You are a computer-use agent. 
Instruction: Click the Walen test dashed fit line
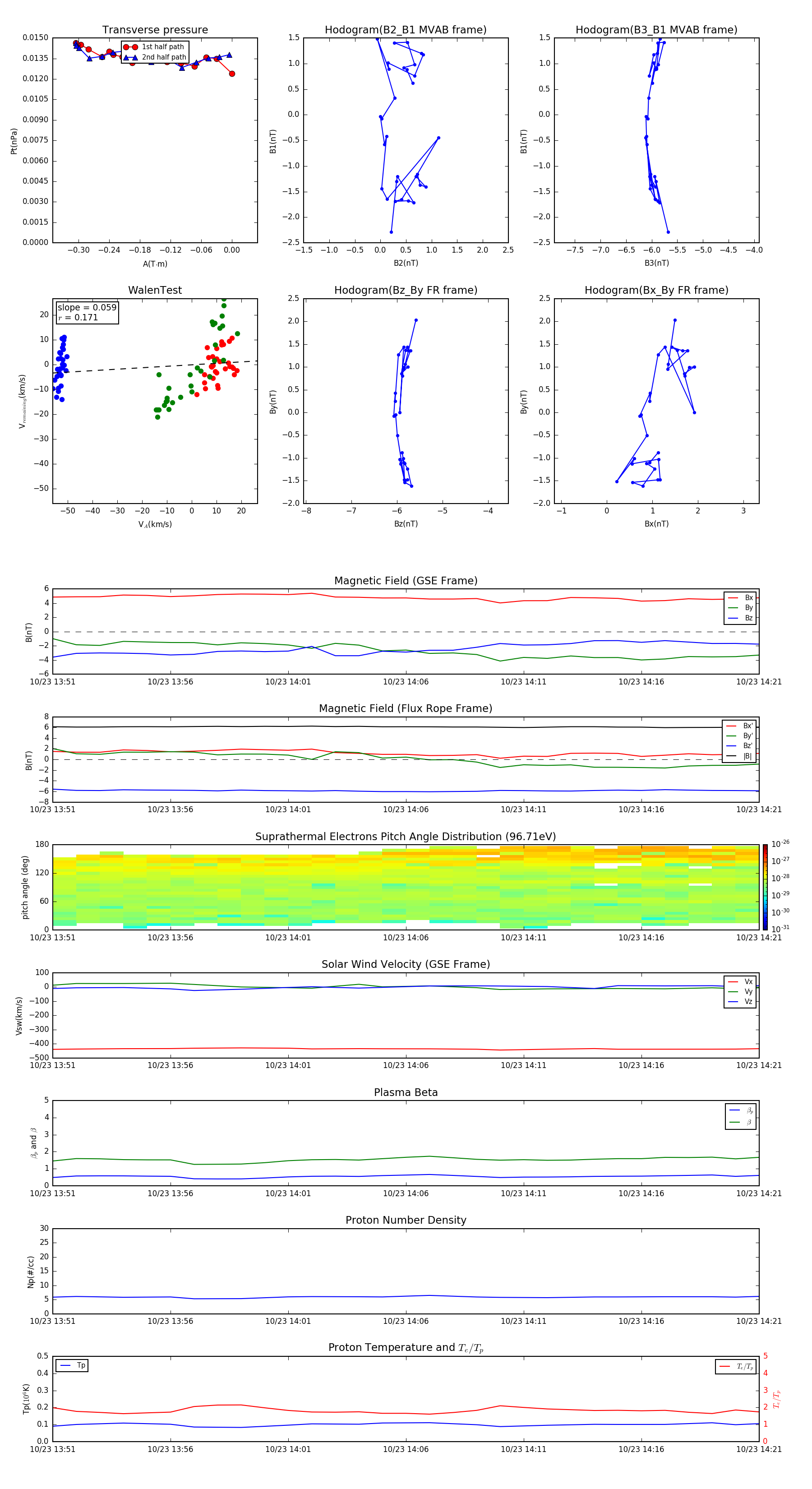pyautogui.click(x=155, y=366)
